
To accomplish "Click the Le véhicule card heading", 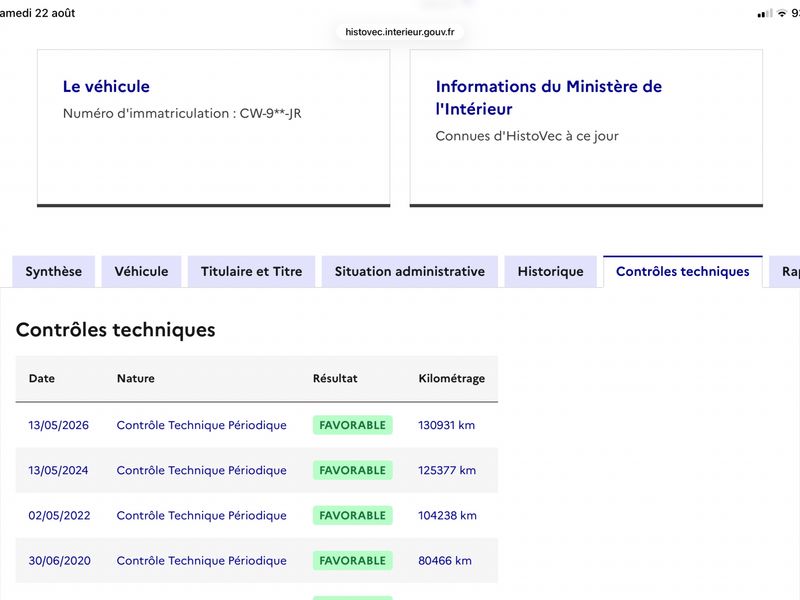I will click(x=106, y=86).
